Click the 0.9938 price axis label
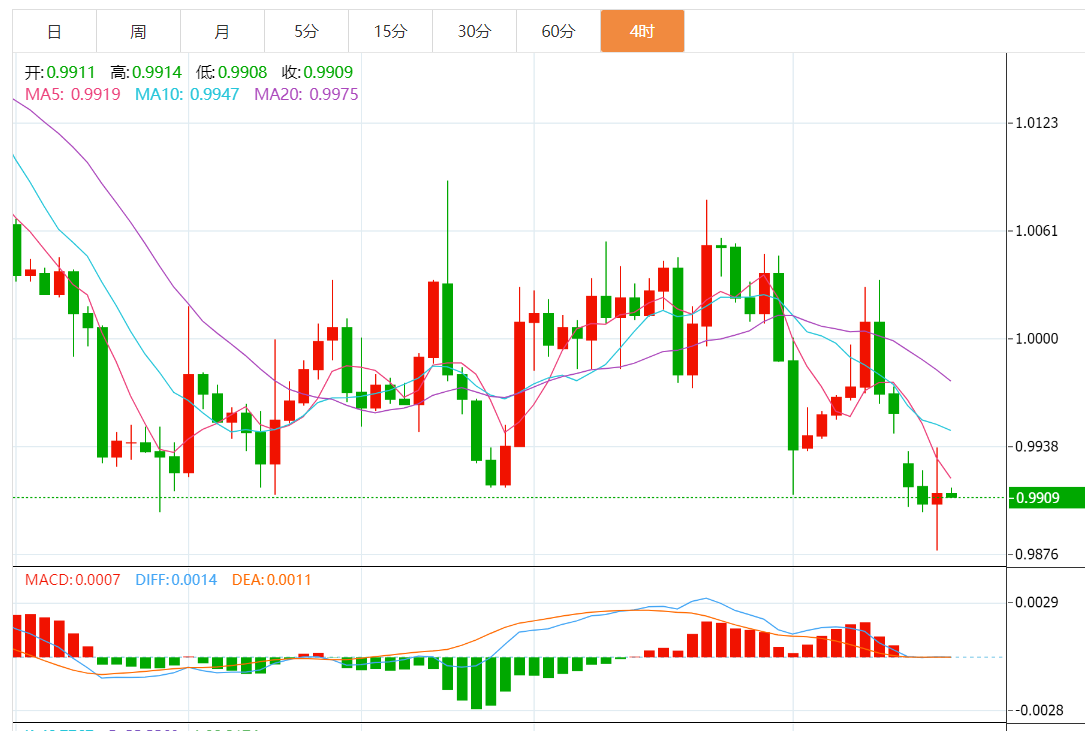Viewport: 1085px width, 731px height. [x=1037, y=446]
